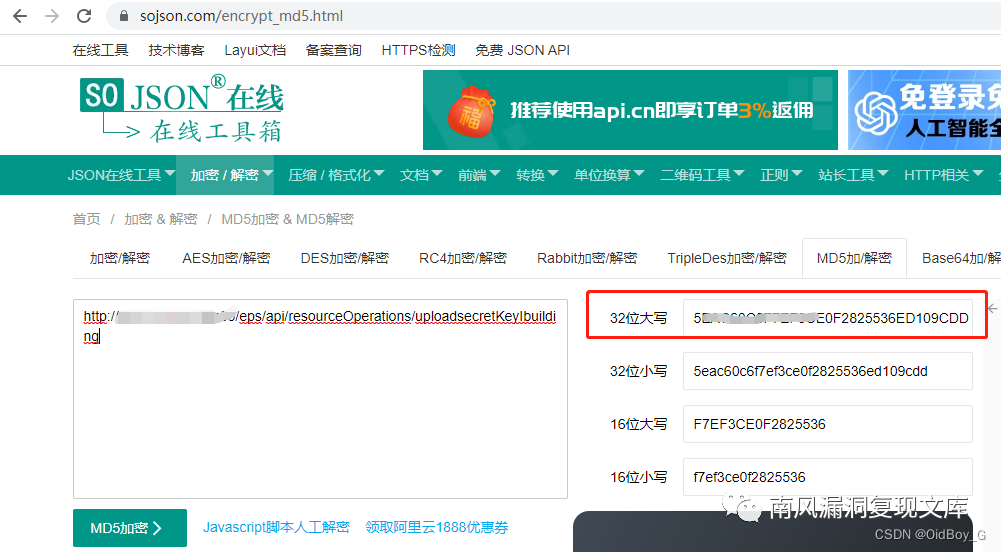Reload the page with refresh icon
The width and height of the screenshot is (1001, 552).
(84, 16)
